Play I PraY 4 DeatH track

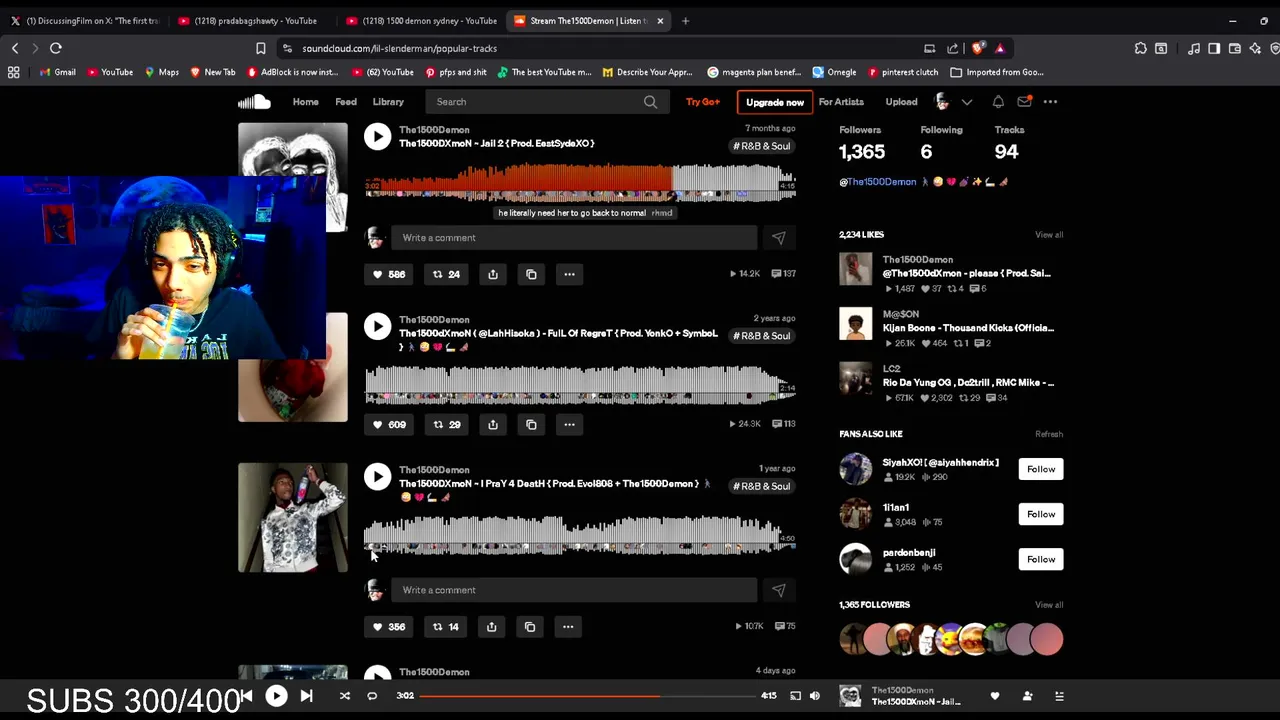pos(377,477)
